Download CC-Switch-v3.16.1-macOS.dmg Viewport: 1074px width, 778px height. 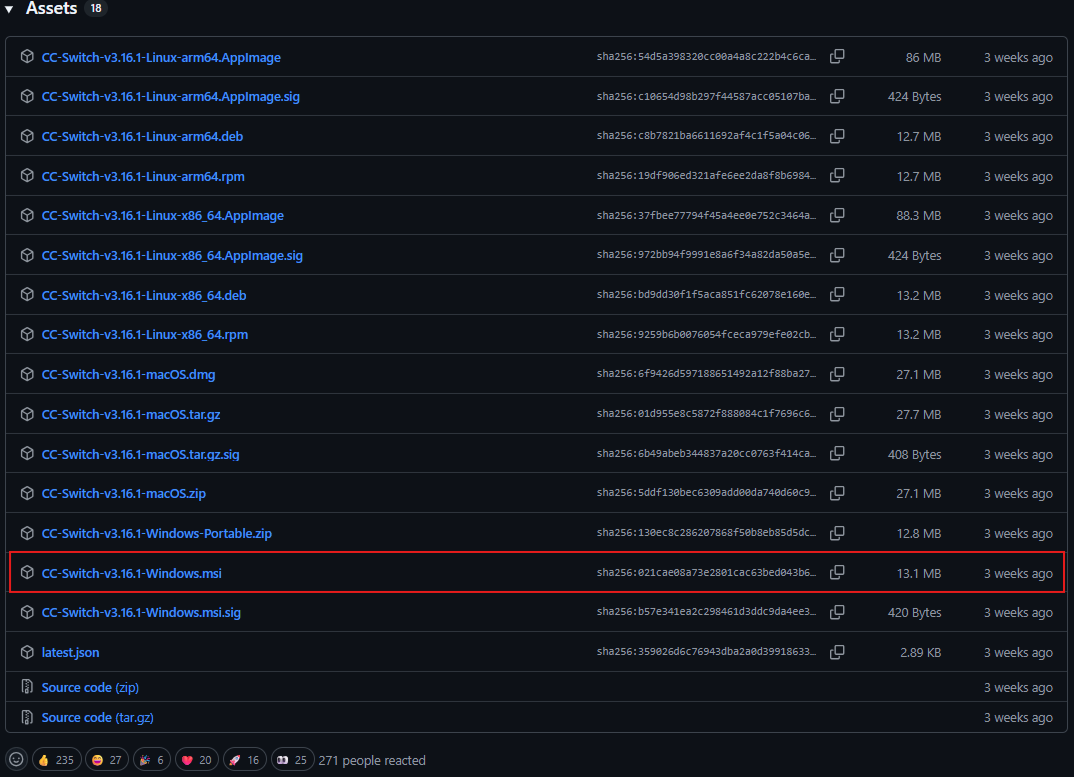pos(128,375)
